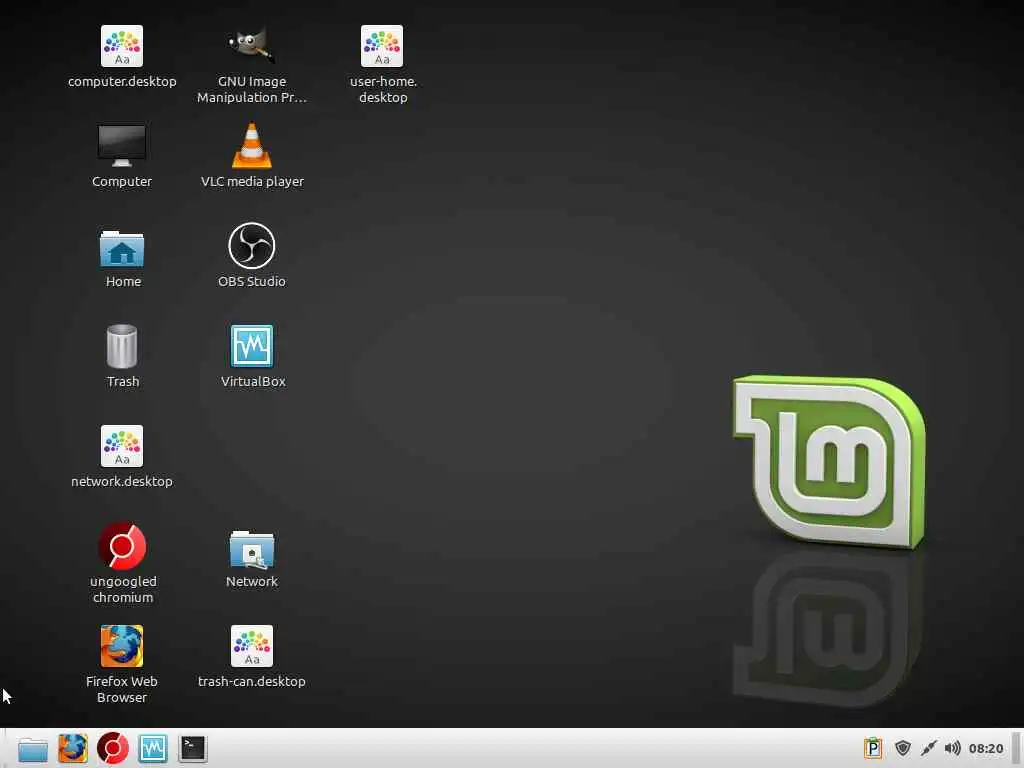1024x768 pixels.
Task: Select the VirtualBox desktop icon
Action: [x=251, y=345]
